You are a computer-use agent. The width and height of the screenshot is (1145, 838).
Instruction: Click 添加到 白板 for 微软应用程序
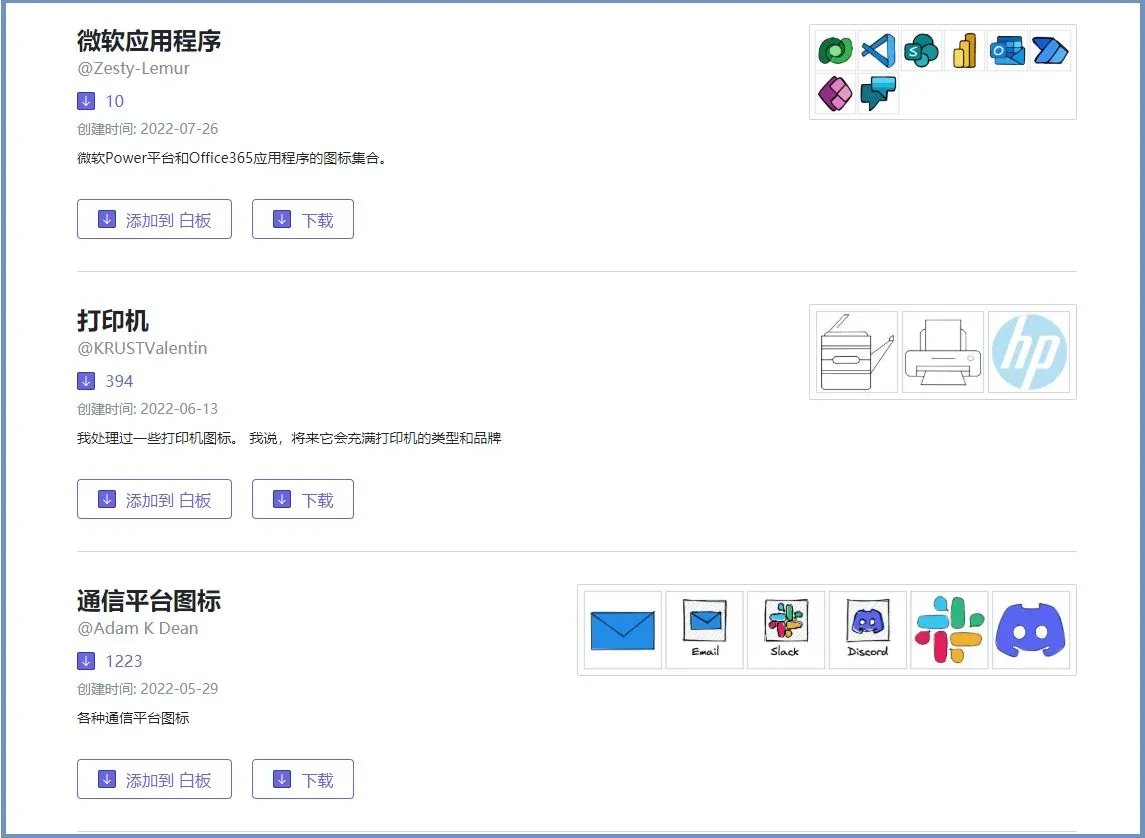click(154, 219)
